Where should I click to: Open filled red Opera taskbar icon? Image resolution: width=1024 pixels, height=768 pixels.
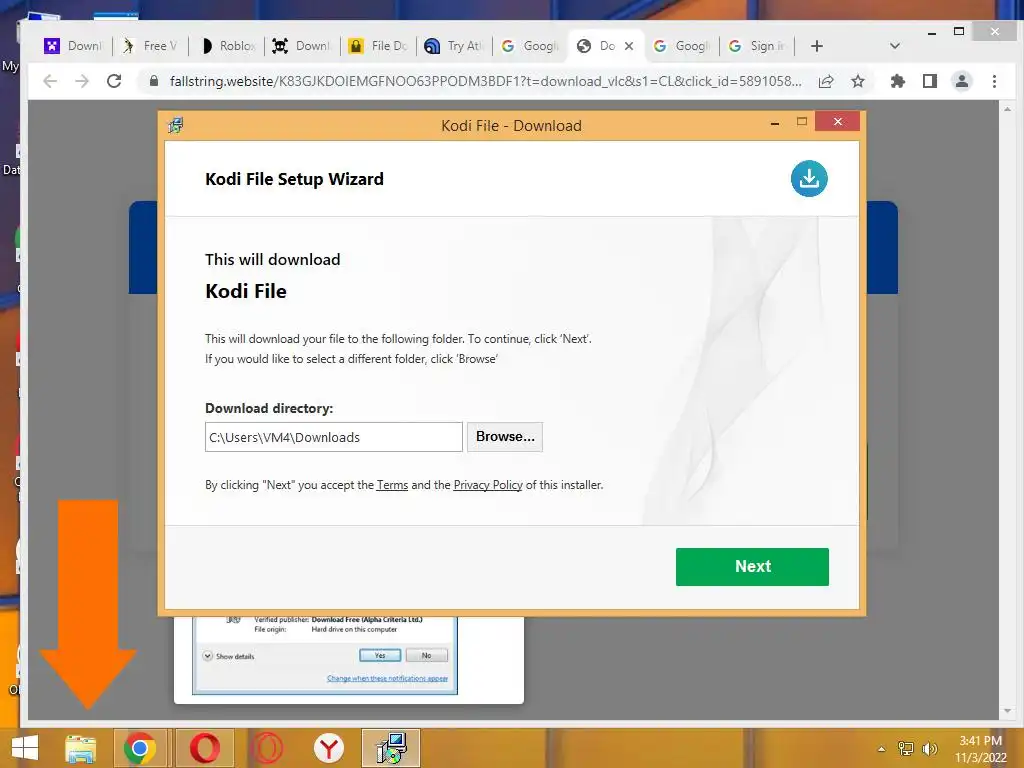[205, 748]
